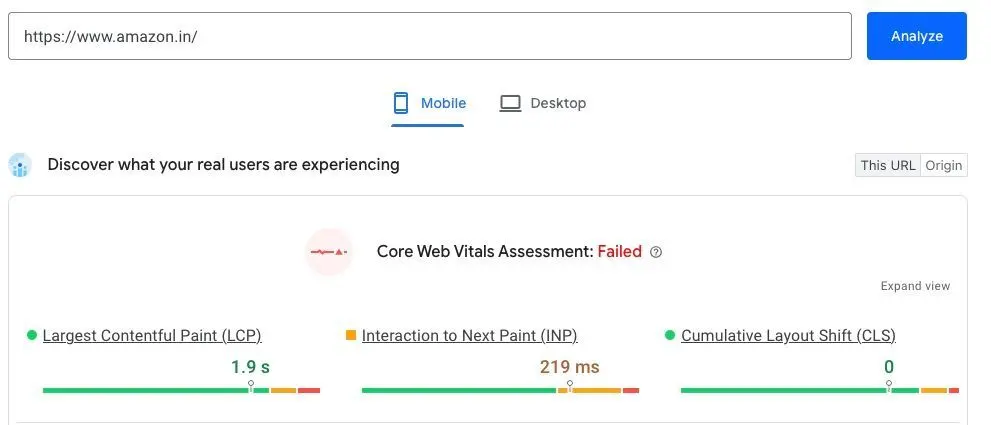The width and height of the screenshot is (991, 425).
Task: Click the Core Web Vitals failed pulse icon
Action: [329, 252]
